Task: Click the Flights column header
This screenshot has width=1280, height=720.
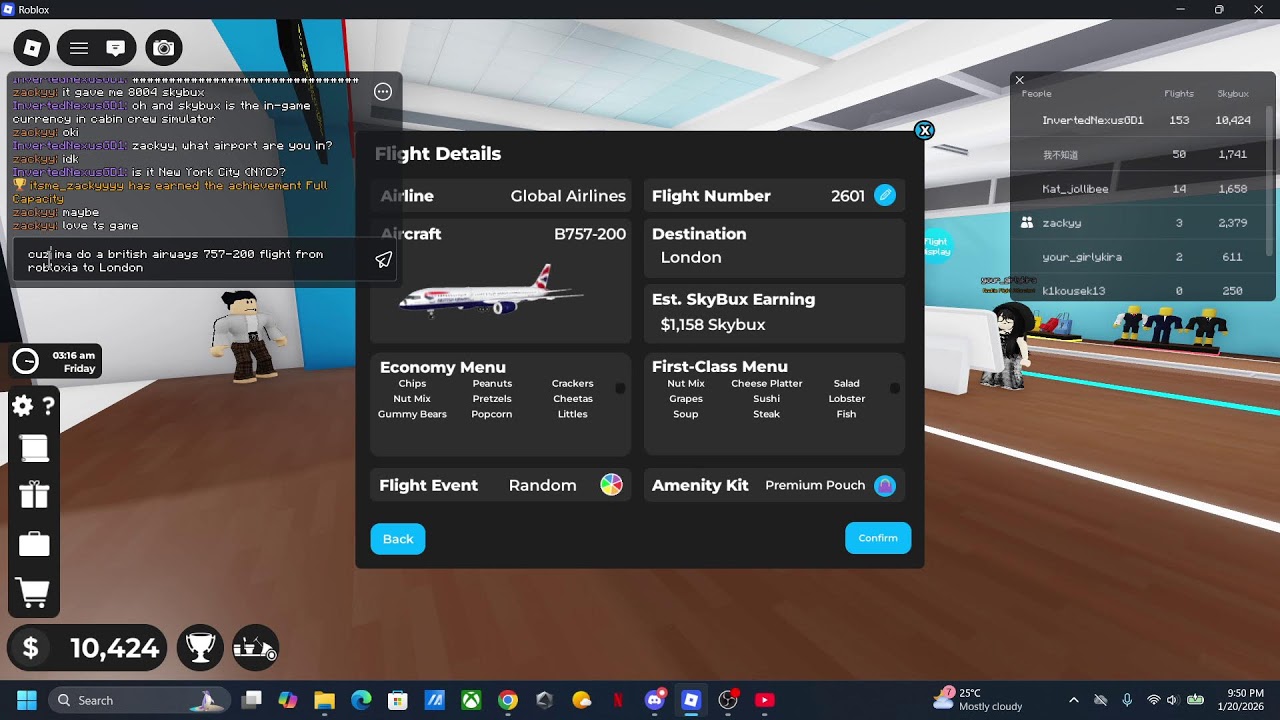Action: [x=1179, y=94]
